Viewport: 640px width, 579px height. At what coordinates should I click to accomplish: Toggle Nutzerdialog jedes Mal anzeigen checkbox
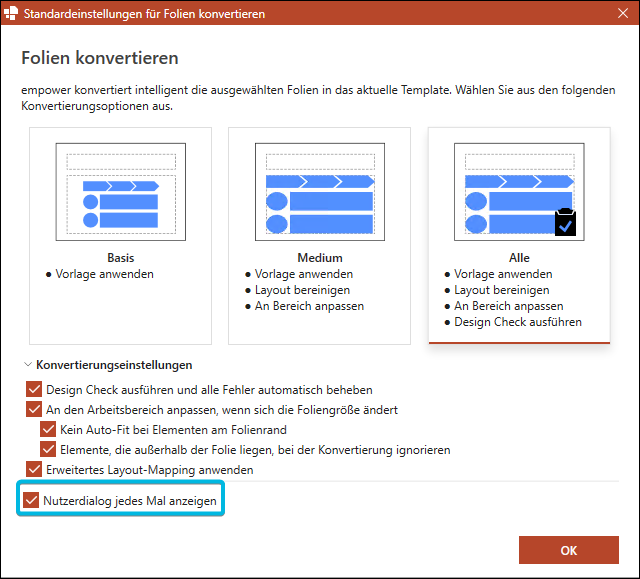click(31, 500)
